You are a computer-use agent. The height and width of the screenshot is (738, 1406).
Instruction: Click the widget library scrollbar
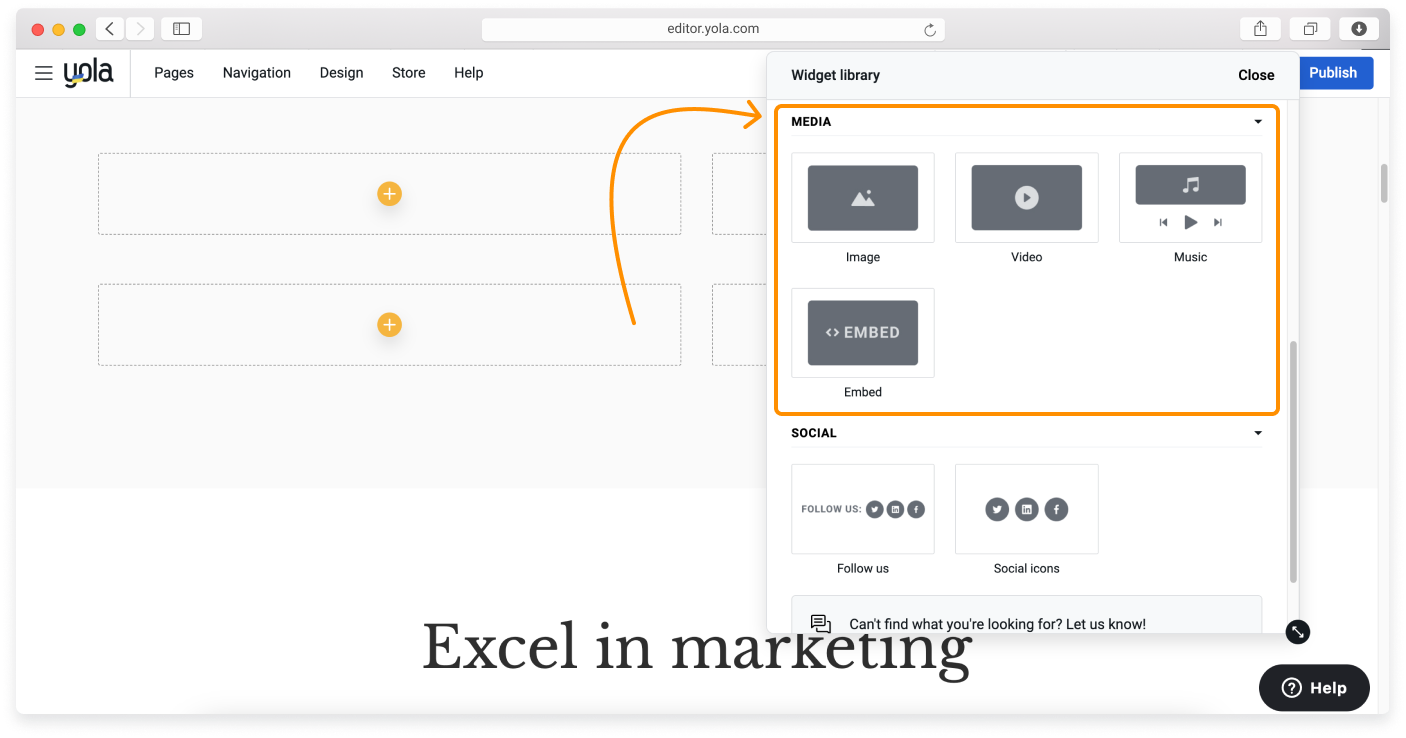[x=1293, y=460]
